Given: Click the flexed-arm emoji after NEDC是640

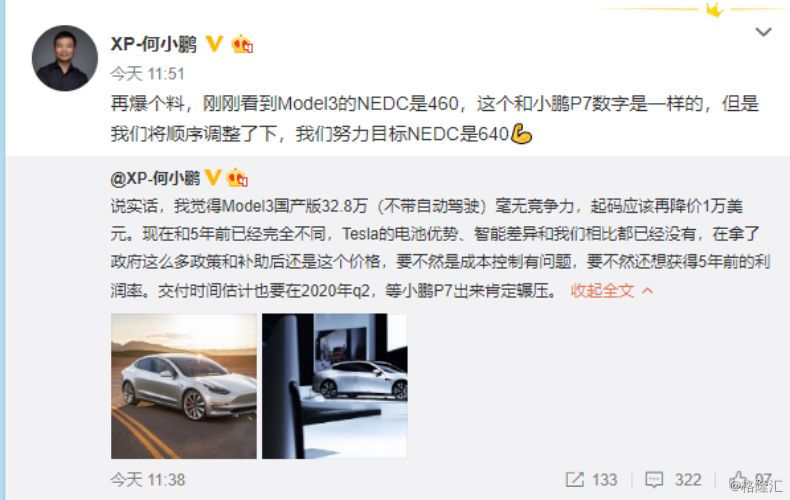Looking at the screenshot, I should pos(521,134).
